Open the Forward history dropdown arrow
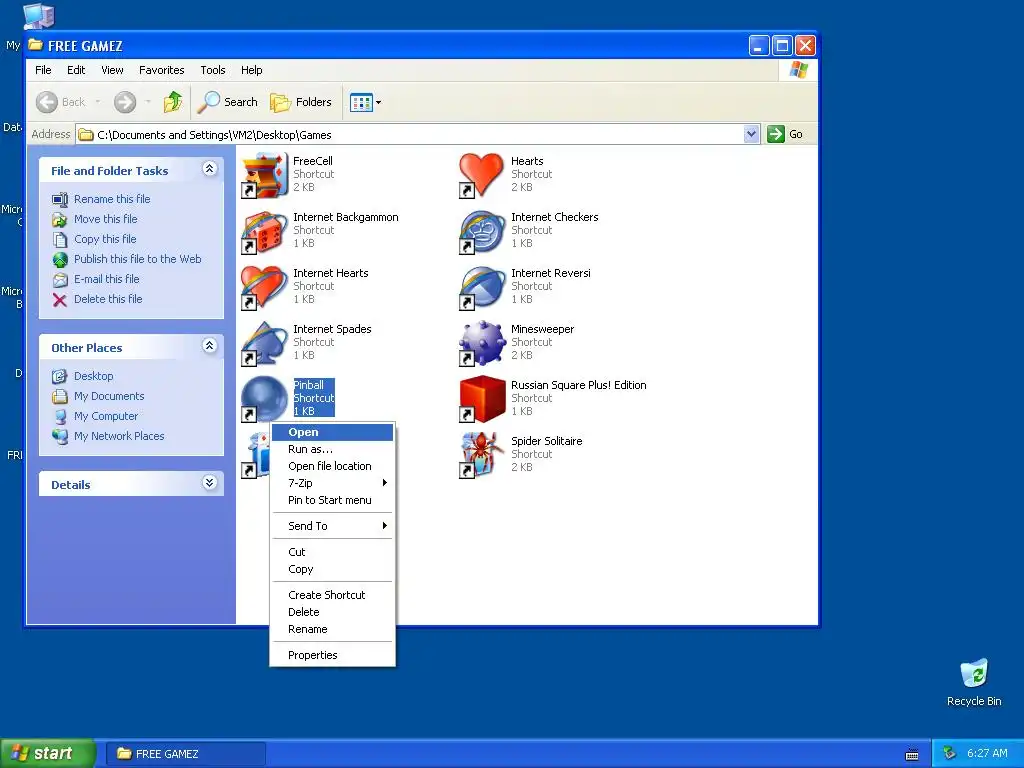This screenshot has height=768, width=1024. [148, 102]
